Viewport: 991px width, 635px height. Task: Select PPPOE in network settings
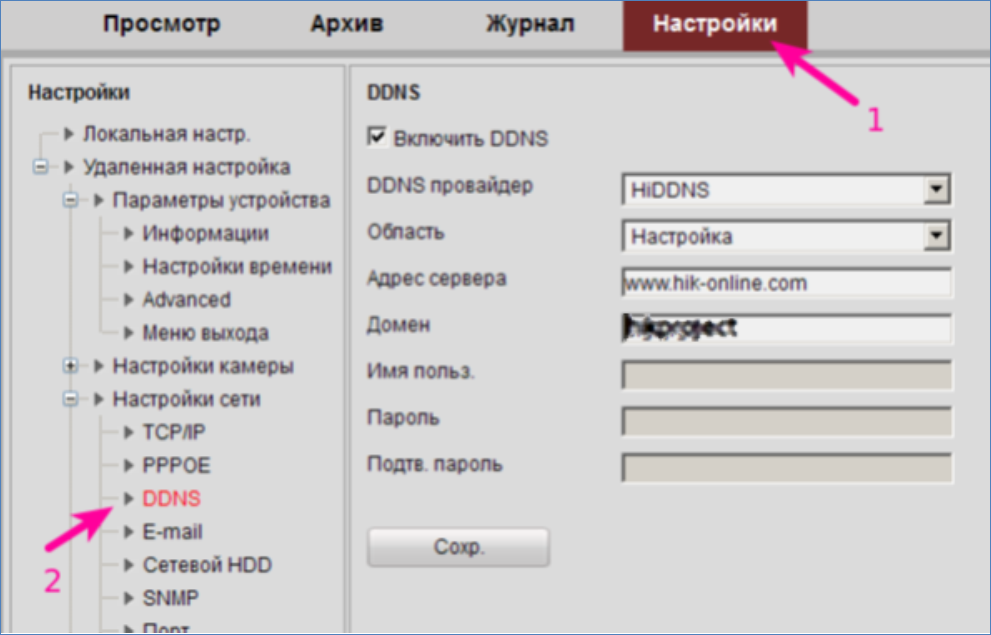point(176,465)
